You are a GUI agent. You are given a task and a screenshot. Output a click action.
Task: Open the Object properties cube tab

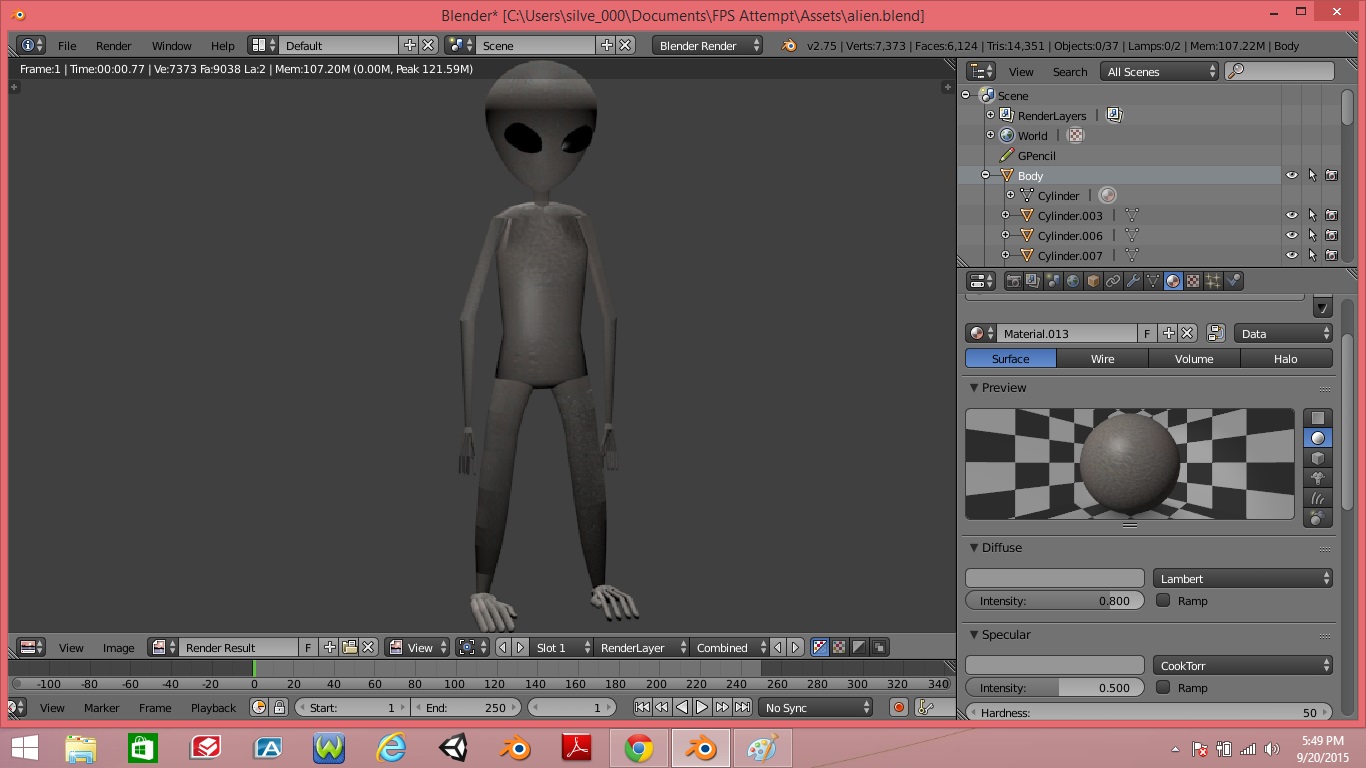coord(1093,282)
